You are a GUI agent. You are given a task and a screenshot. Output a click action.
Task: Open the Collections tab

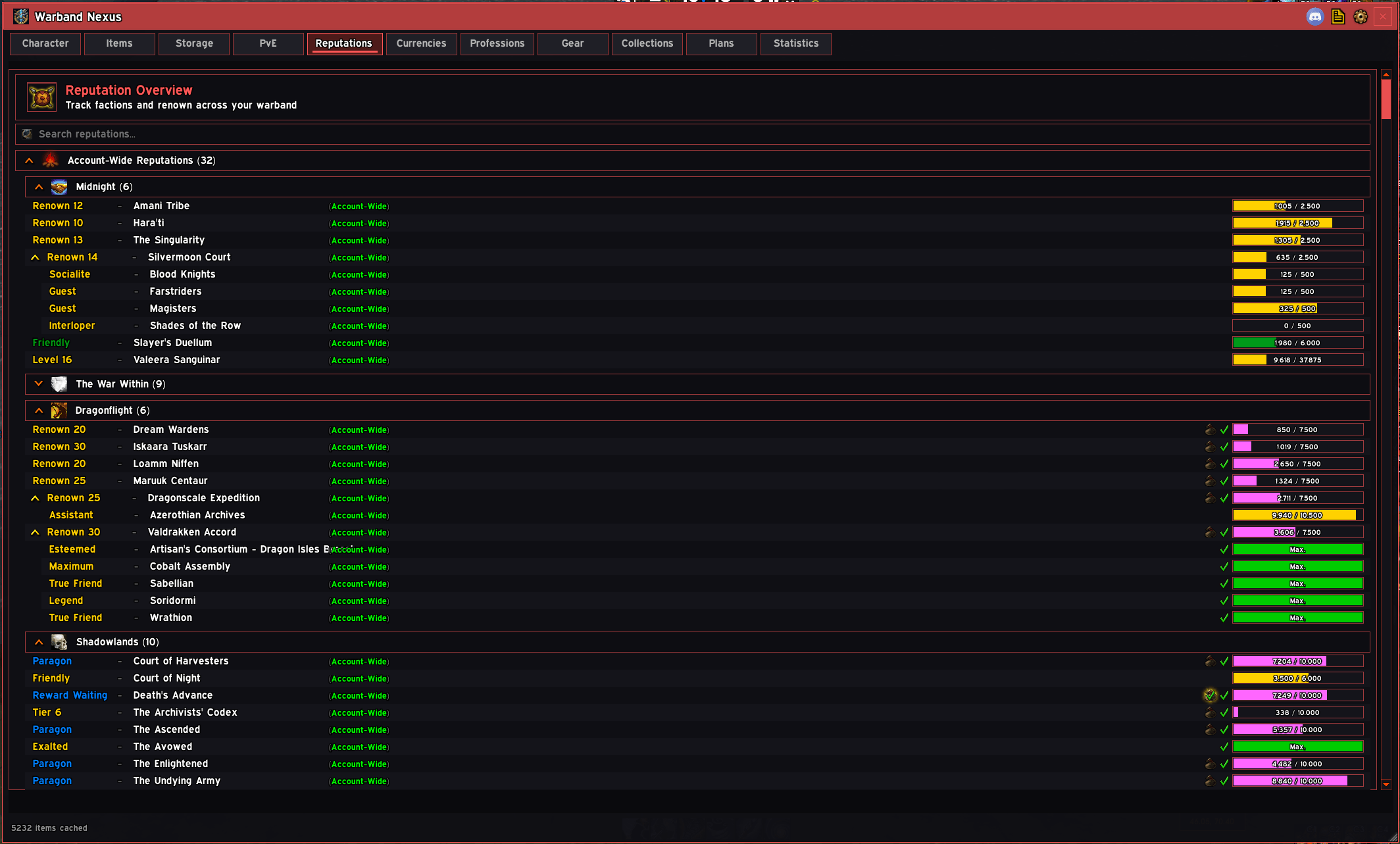coord(647,43)
